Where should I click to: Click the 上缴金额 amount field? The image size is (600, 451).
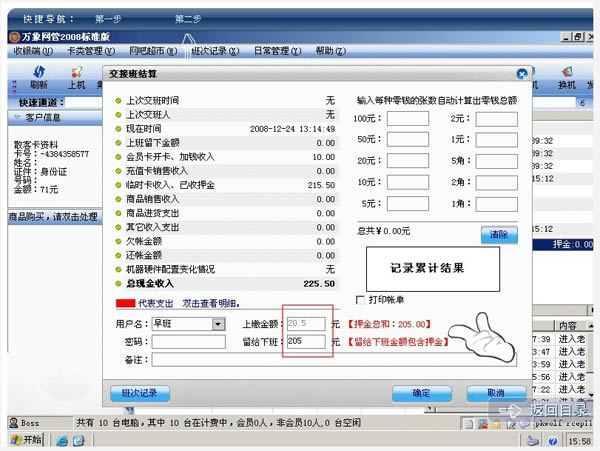click(306, 324)
